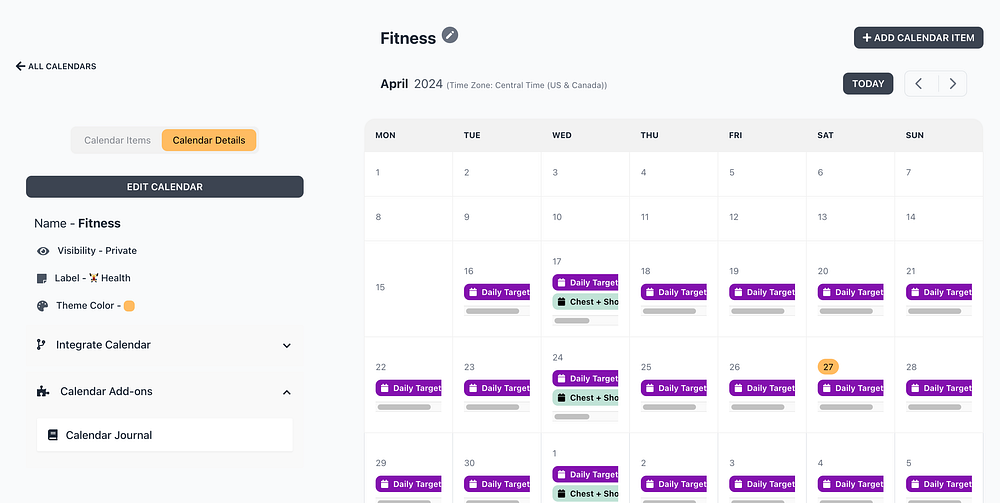Click the label icon beside Health
Viewport: 1000px width, 503px height.
coord(42,278)
